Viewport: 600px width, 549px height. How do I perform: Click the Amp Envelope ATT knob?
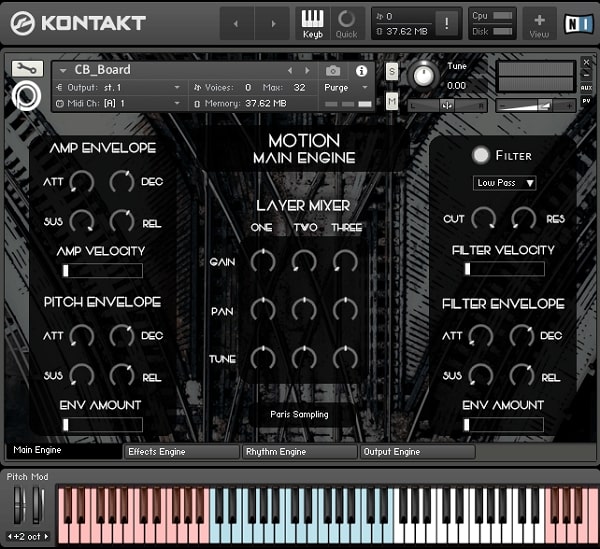tap(82, 182)
